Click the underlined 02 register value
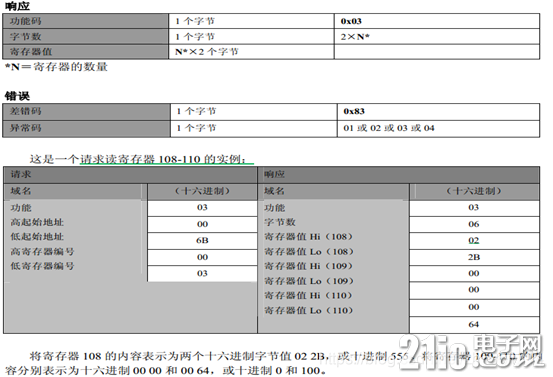Screen dimensions: 553x377 [474, 241]
